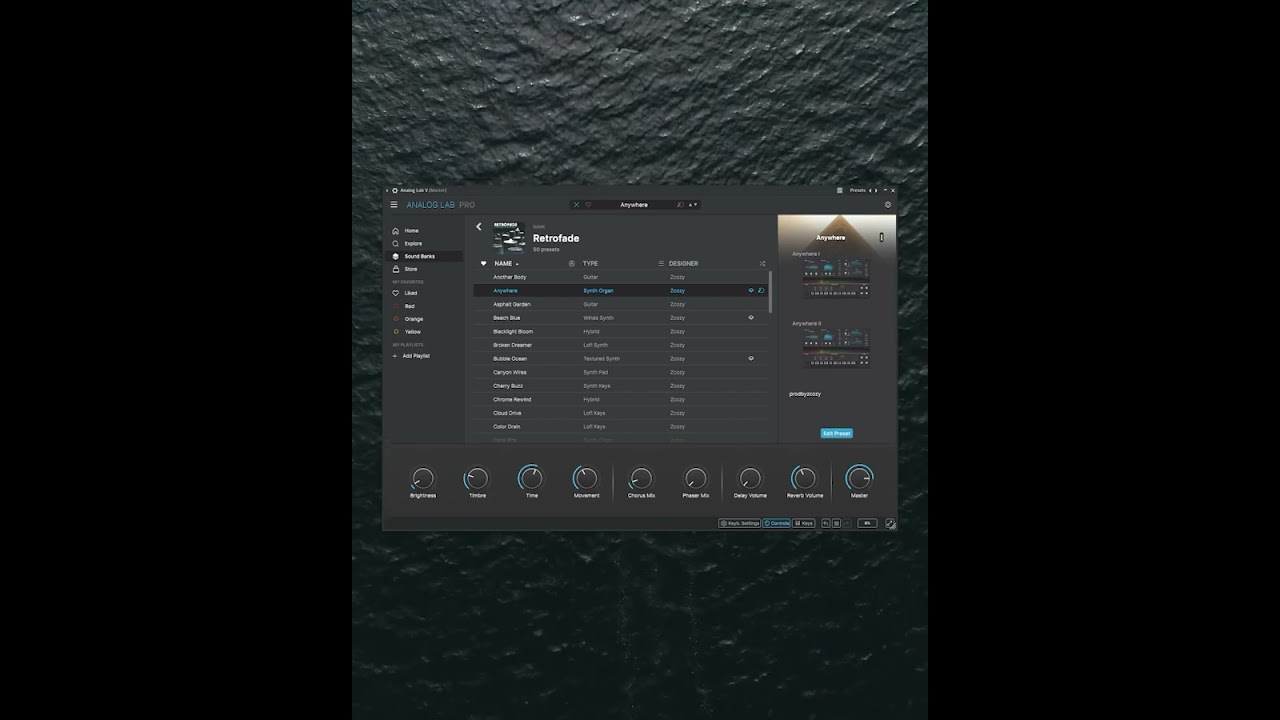This screenshot has height=720, width=1280.
Task: Click the resize window icon at bottom right
Action: pos(890,523)
